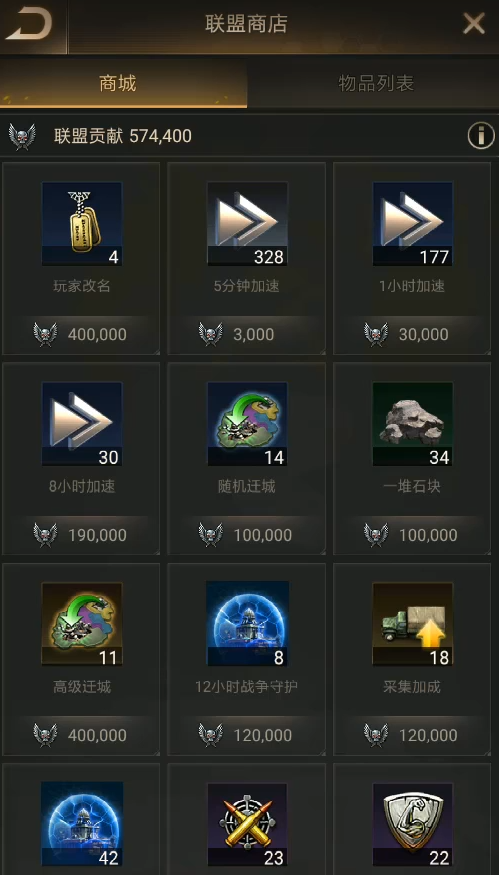Choose the muscle arm shield icon

pos(412,825)
